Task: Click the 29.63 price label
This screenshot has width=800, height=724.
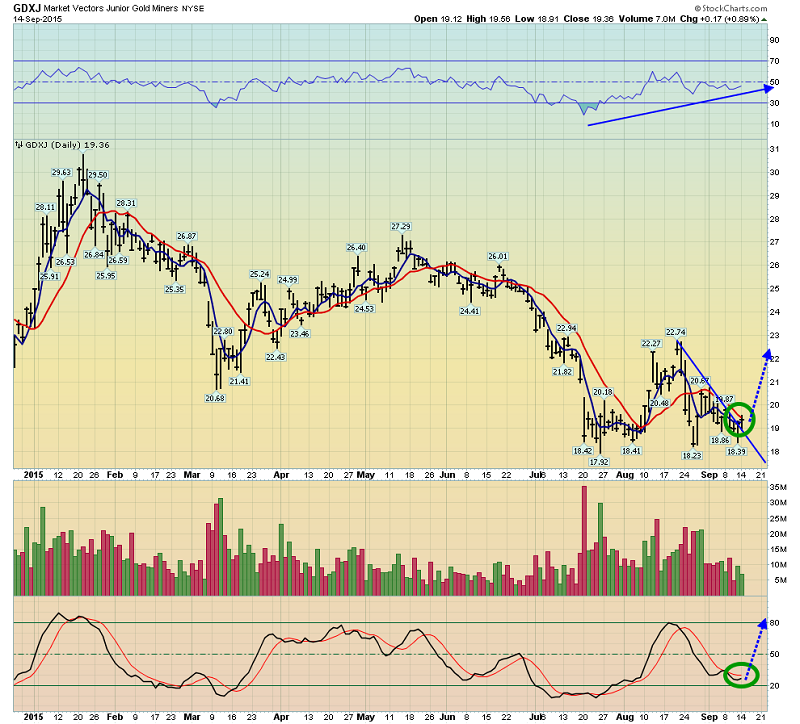Action: pyautogui.click(x=61, y=172)
